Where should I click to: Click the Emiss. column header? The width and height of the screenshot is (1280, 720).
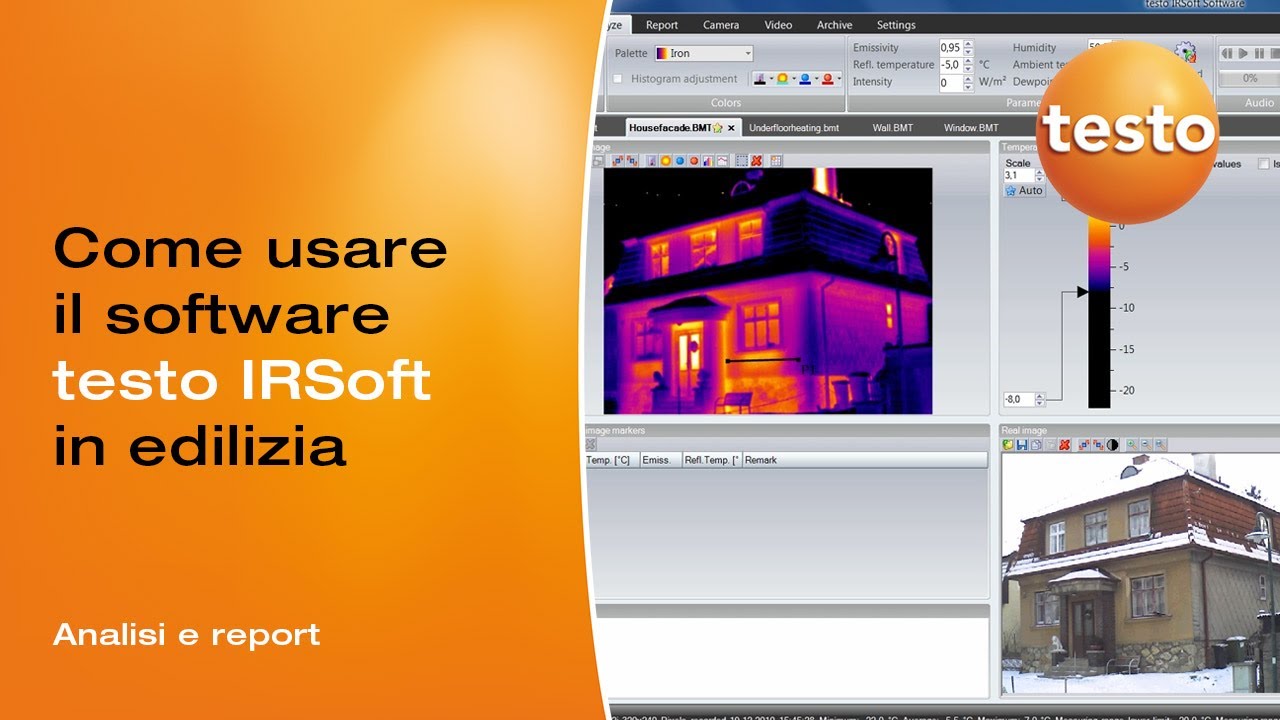[x=660, y=460]
